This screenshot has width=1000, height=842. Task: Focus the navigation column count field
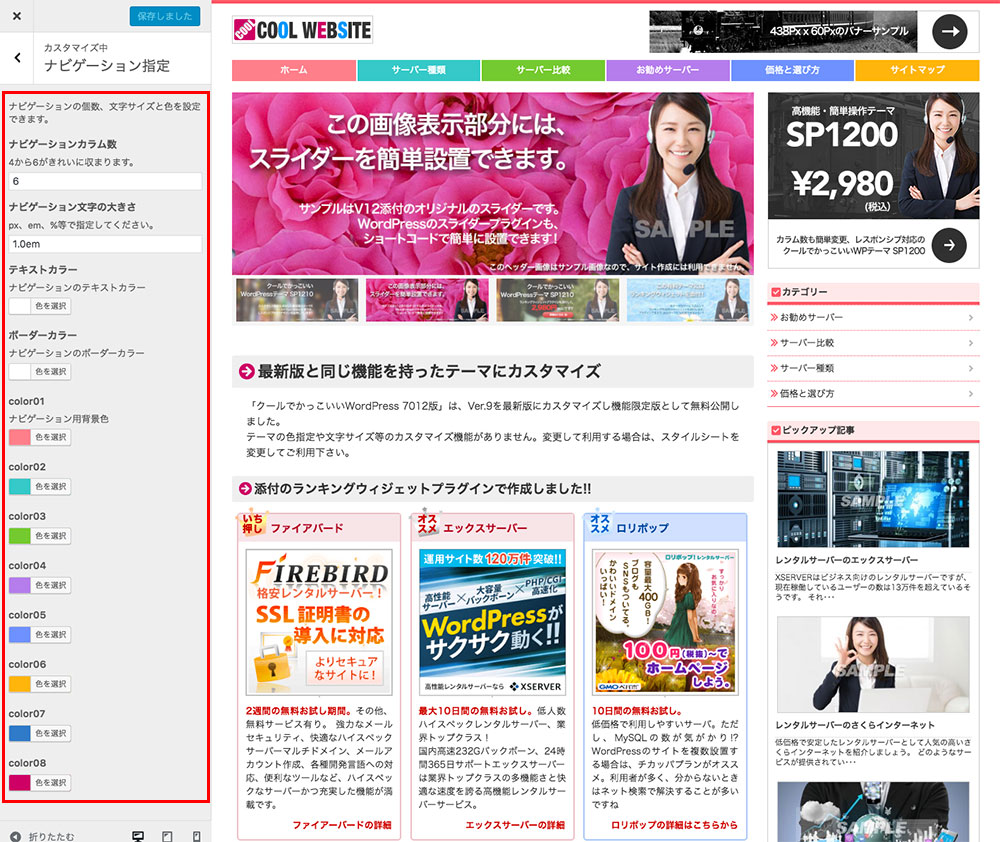click(105, 181)
